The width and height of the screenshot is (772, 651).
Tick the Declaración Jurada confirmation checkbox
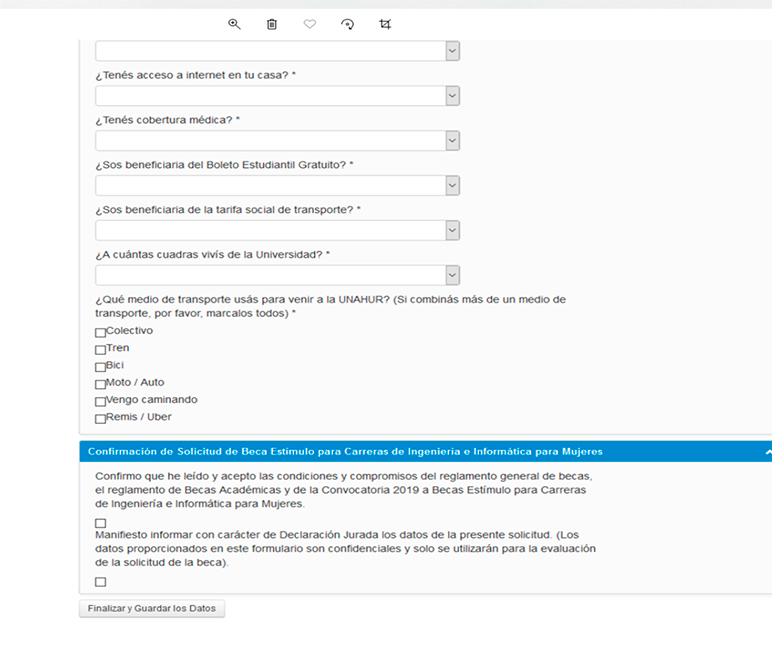[100, 582]
